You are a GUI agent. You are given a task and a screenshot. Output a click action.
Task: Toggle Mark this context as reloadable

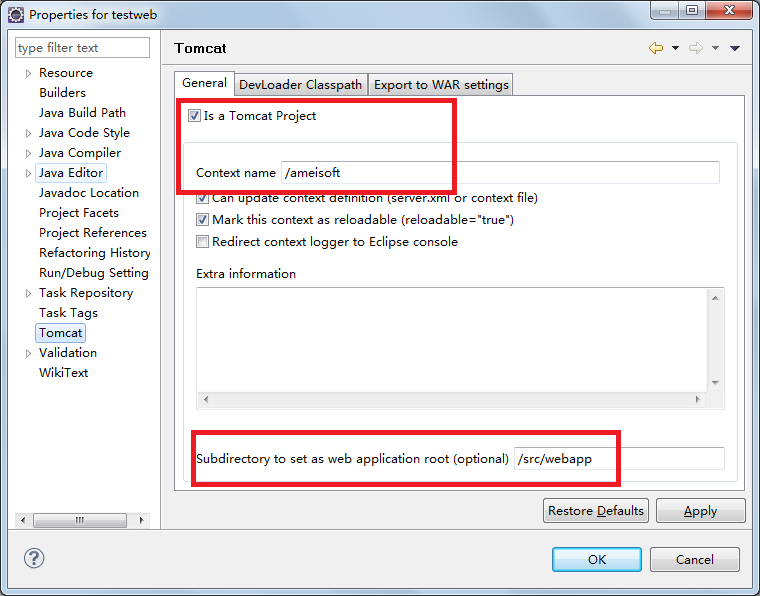pos(203,220)
